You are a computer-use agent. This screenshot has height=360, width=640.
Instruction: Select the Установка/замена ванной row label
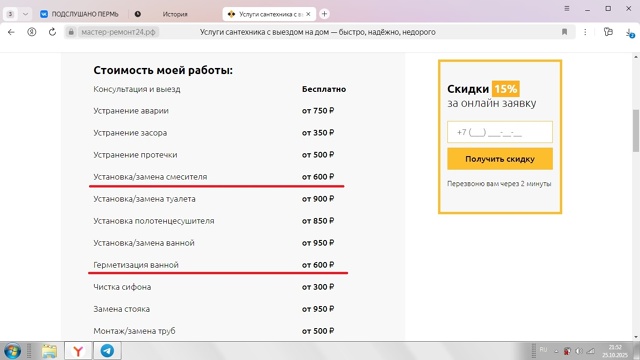click(144, 243)
